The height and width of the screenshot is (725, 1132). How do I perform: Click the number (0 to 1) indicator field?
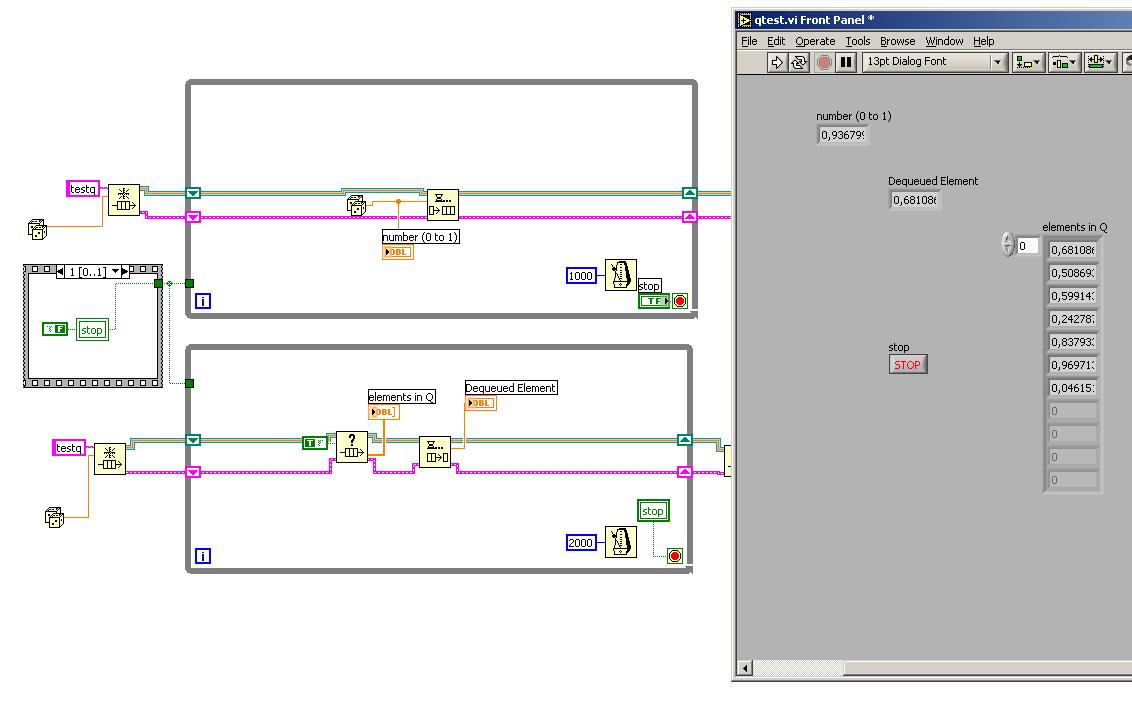(x=843, y=135)
